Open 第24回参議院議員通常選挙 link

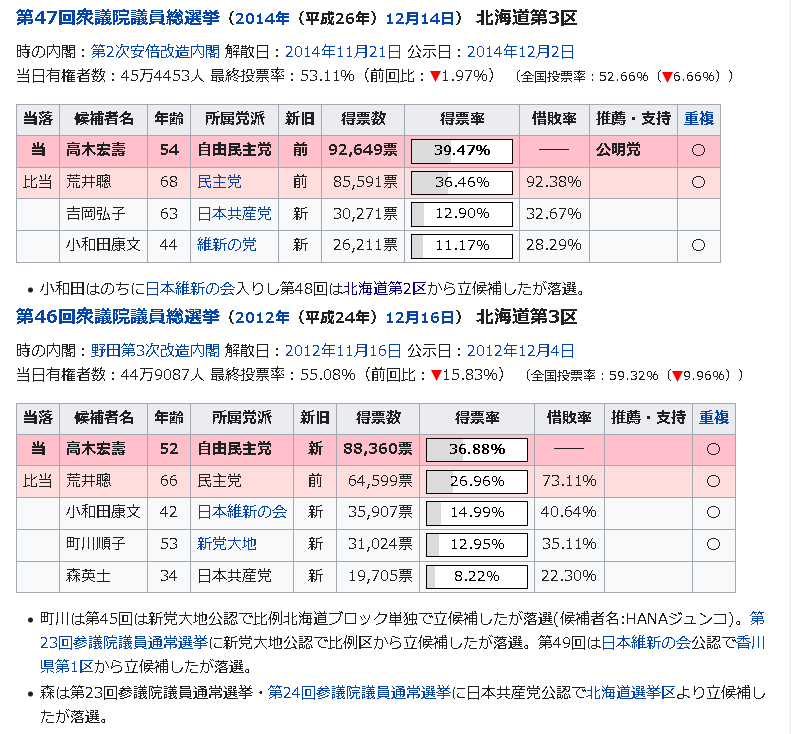point(359,692)
